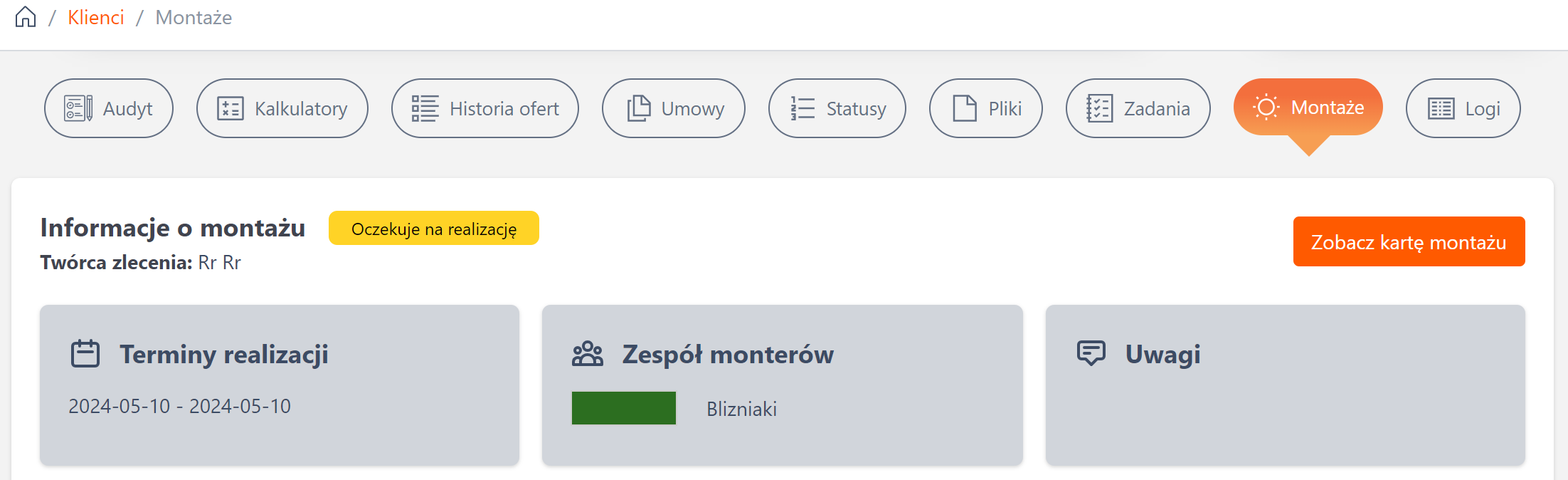
Task: Click the Statusy numbered list icon
Action: [x=802, y=108]
